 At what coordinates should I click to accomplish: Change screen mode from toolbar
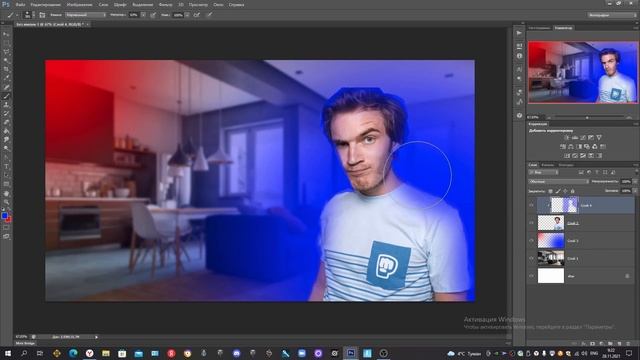click(x=6, y=236)
